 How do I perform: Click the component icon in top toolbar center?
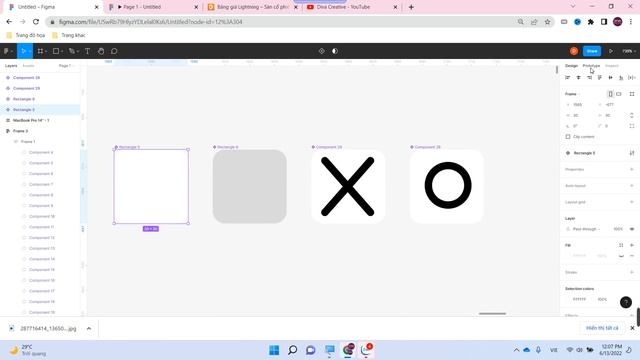[322, 51]
